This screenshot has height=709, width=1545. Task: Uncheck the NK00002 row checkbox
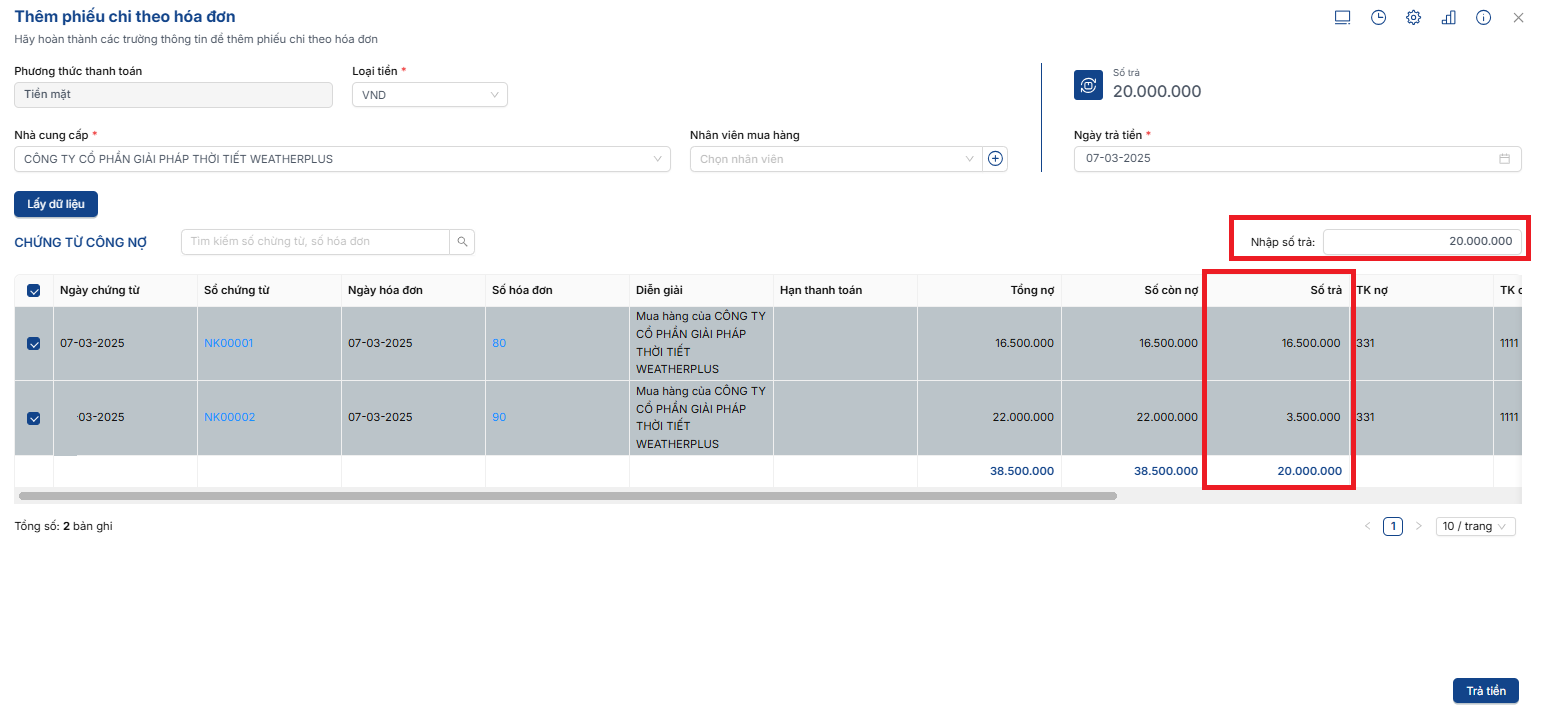(34, 418)
